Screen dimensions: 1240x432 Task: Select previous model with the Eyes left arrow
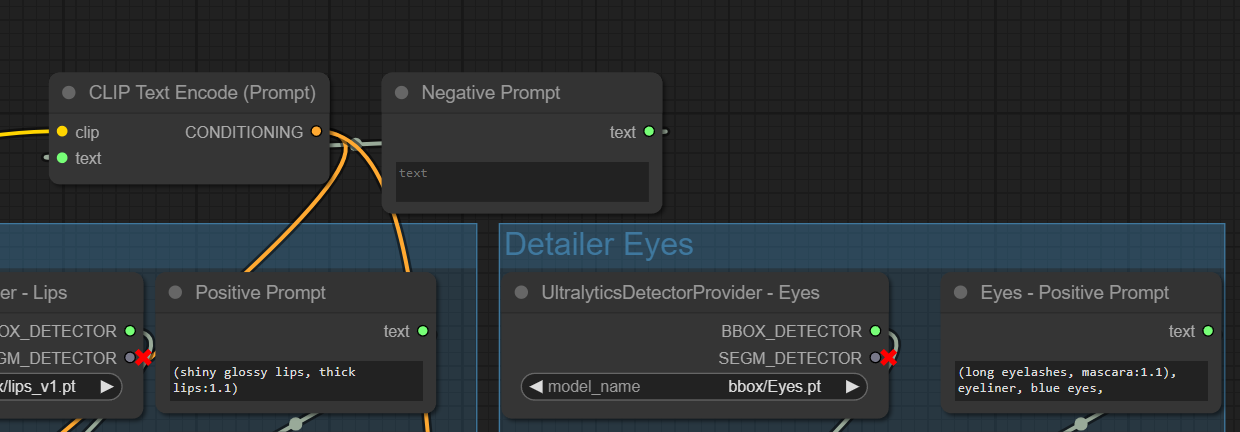coord(535,386)
